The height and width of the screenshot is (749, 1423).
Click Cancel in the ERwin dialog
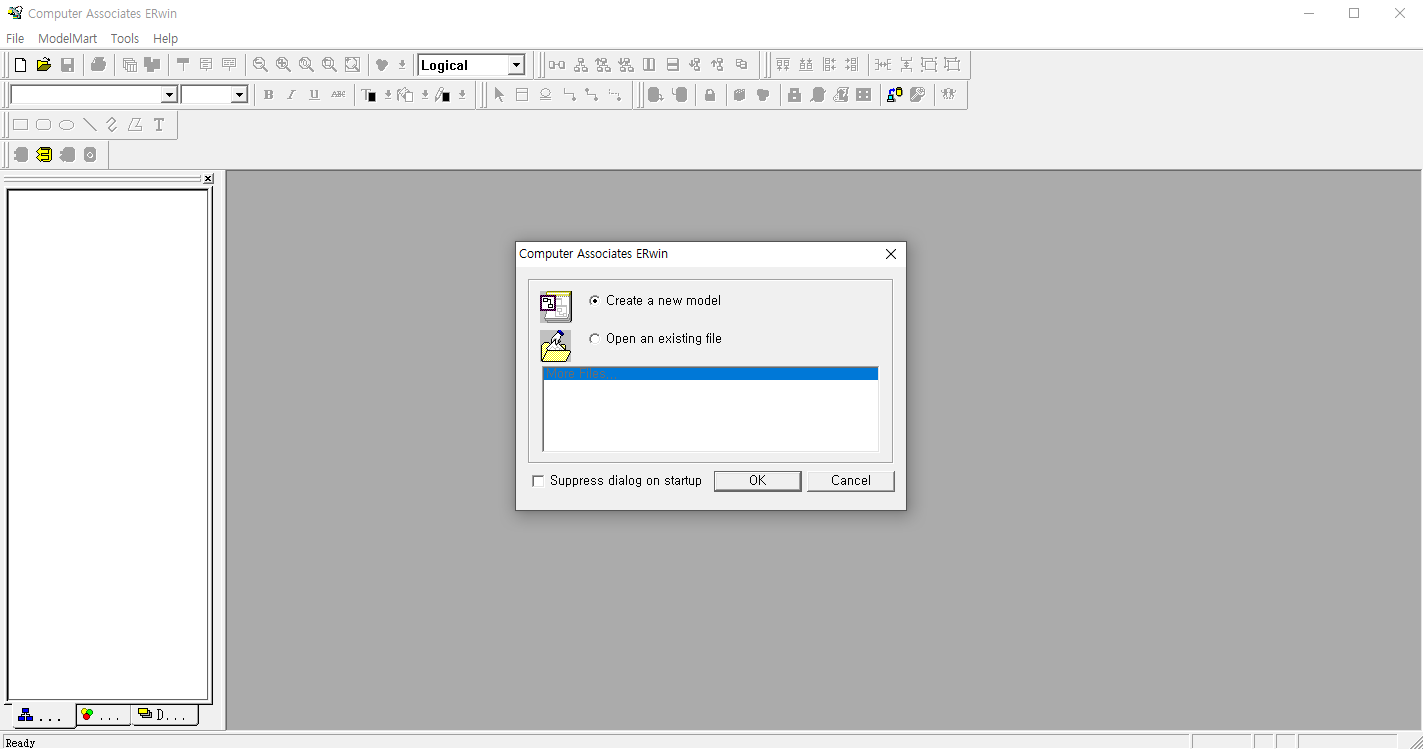point(851,481)
